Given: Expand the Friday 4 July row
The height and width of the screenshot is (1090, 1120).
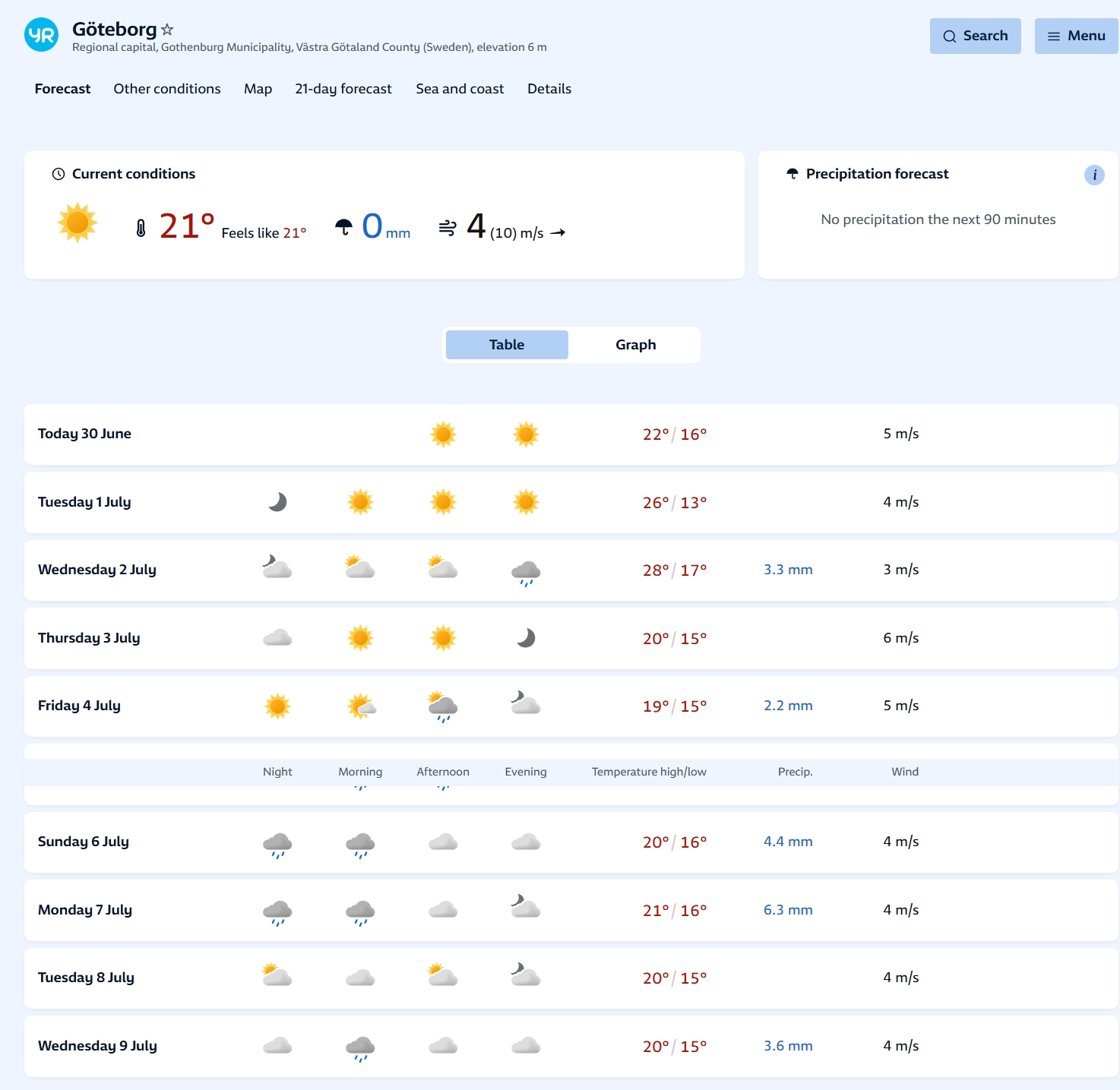Looking at the screenshot, I should click(x=571, y=706).
